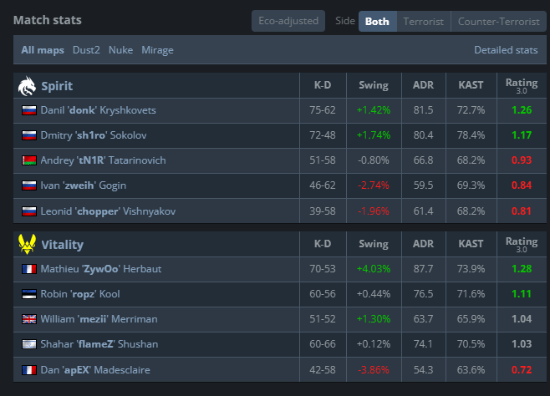Screen dimensions: 550x396
Task: Open the Detailed stats link
Action: pos(506,50)
